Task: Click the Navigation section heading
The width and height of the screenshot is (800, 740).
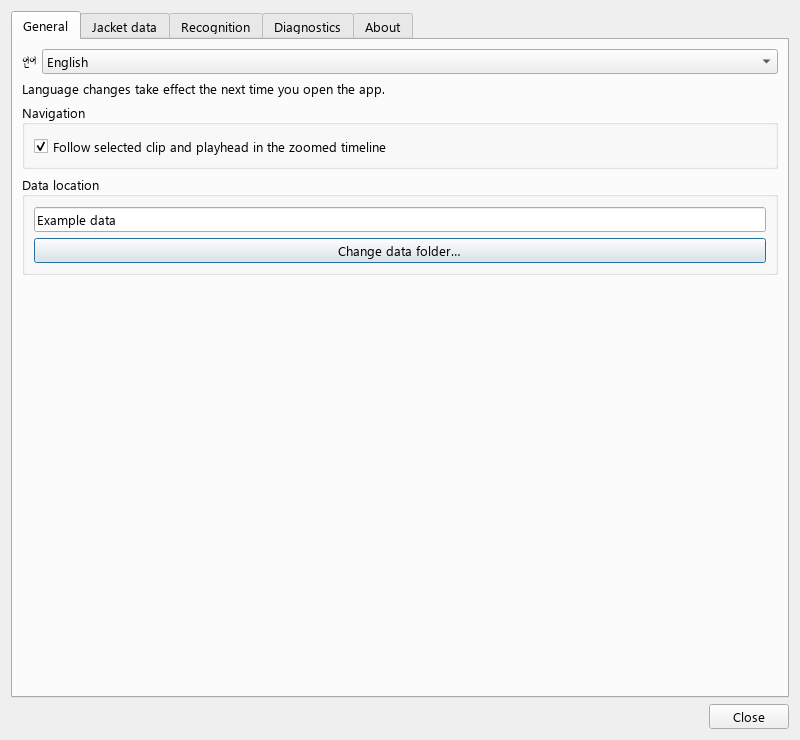Action: click(x=54, y=113)
